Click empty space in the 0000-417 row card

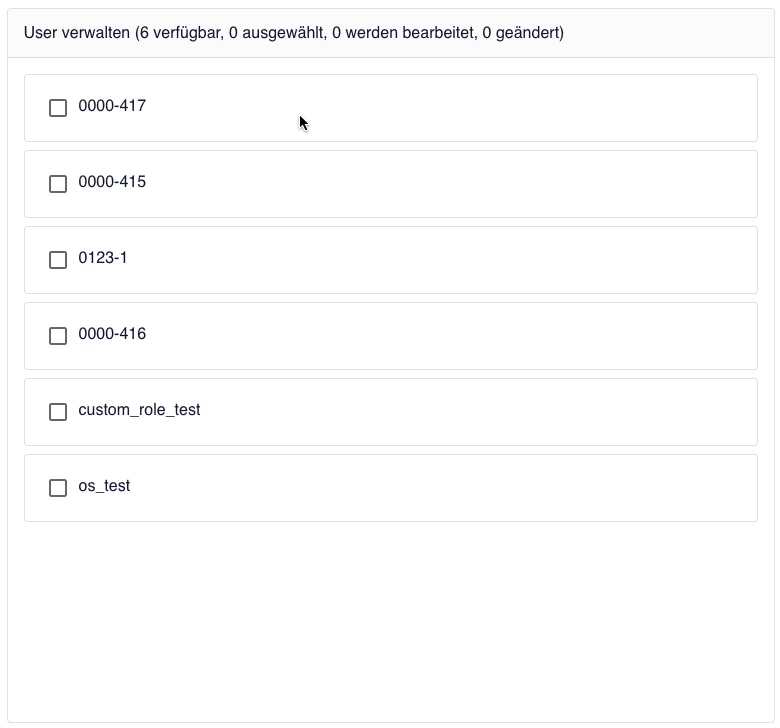pyautogui.click(x=500, y=108)
